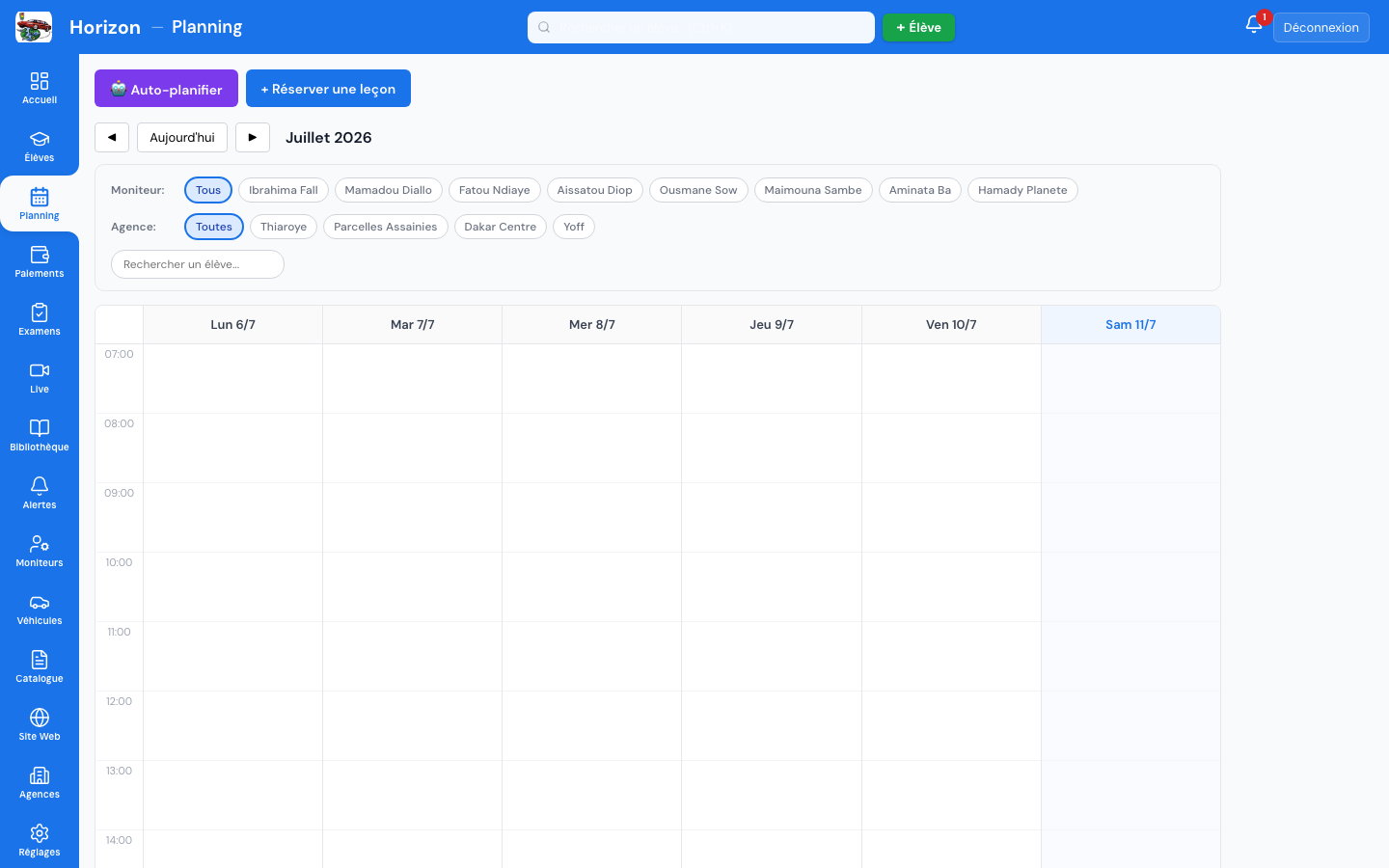Open the Agences sidebar item
The height and width of the screenshot is (868, 1389).
point(40,783)
